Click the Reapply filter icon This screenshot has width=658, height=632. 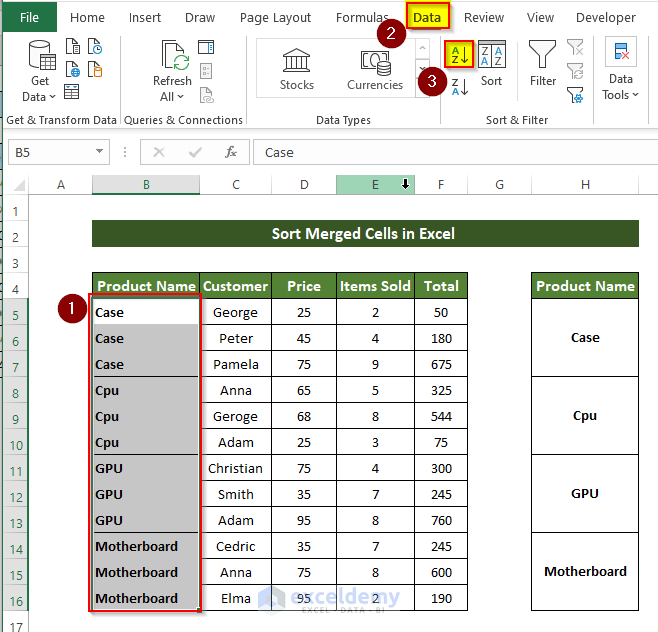point(575,71)
